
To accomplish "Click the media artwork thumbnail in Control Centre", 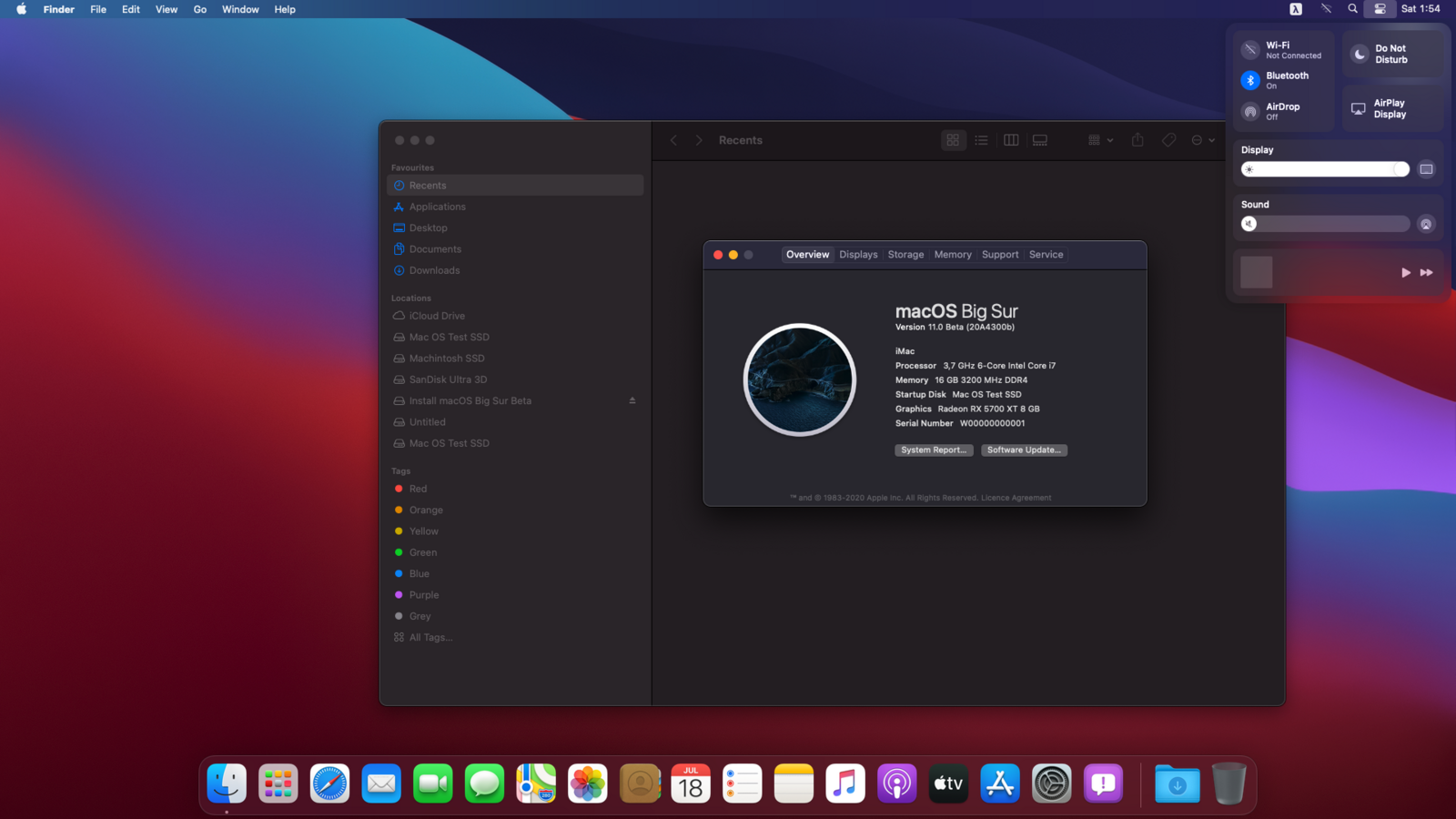I will click(1257, 272).
